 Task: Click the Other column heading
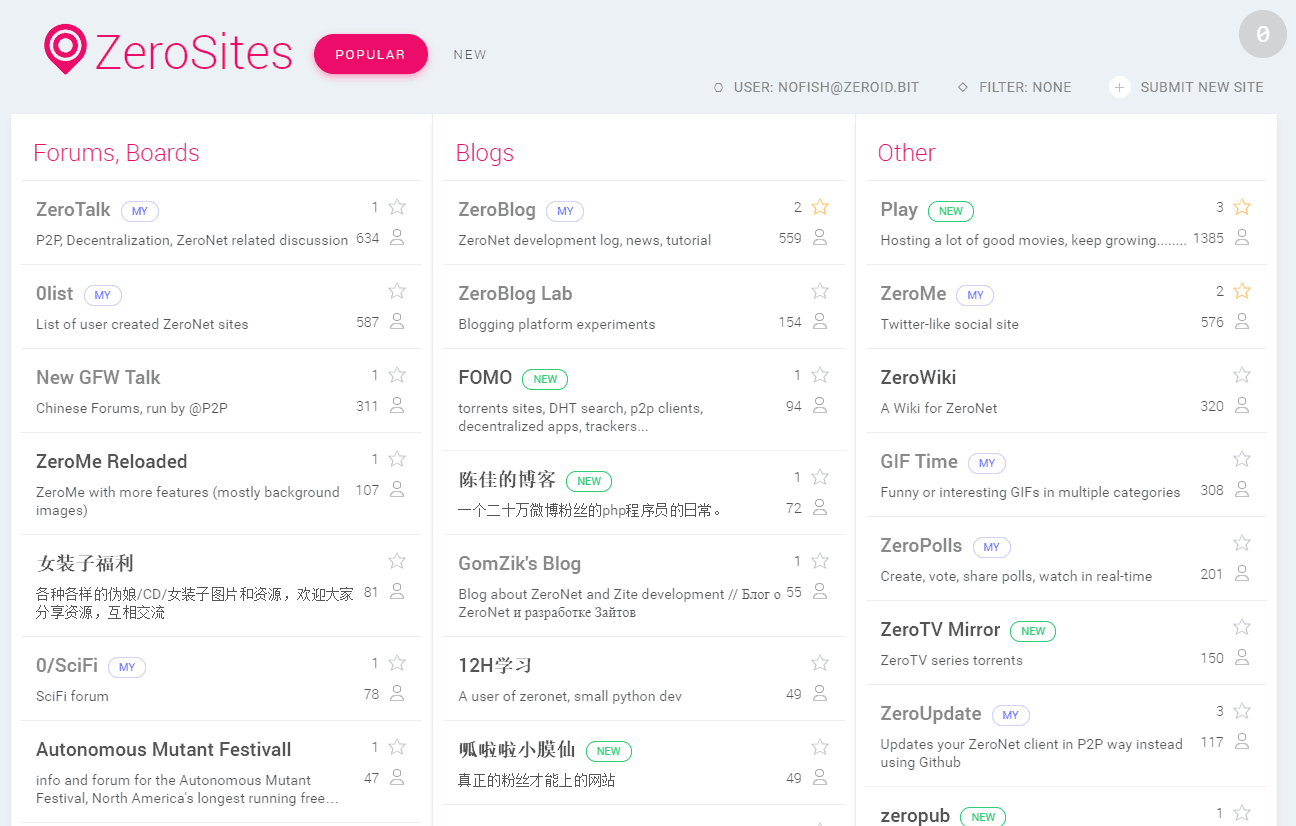click(906, 153)
